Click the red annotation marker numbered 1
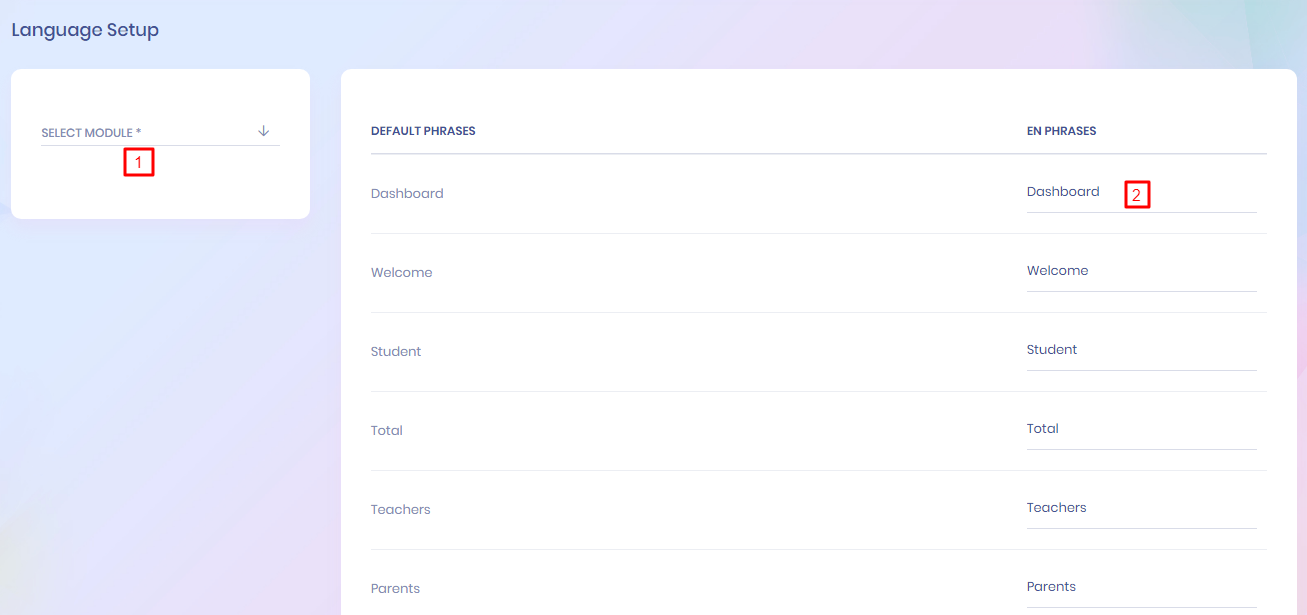 [139, 162]
